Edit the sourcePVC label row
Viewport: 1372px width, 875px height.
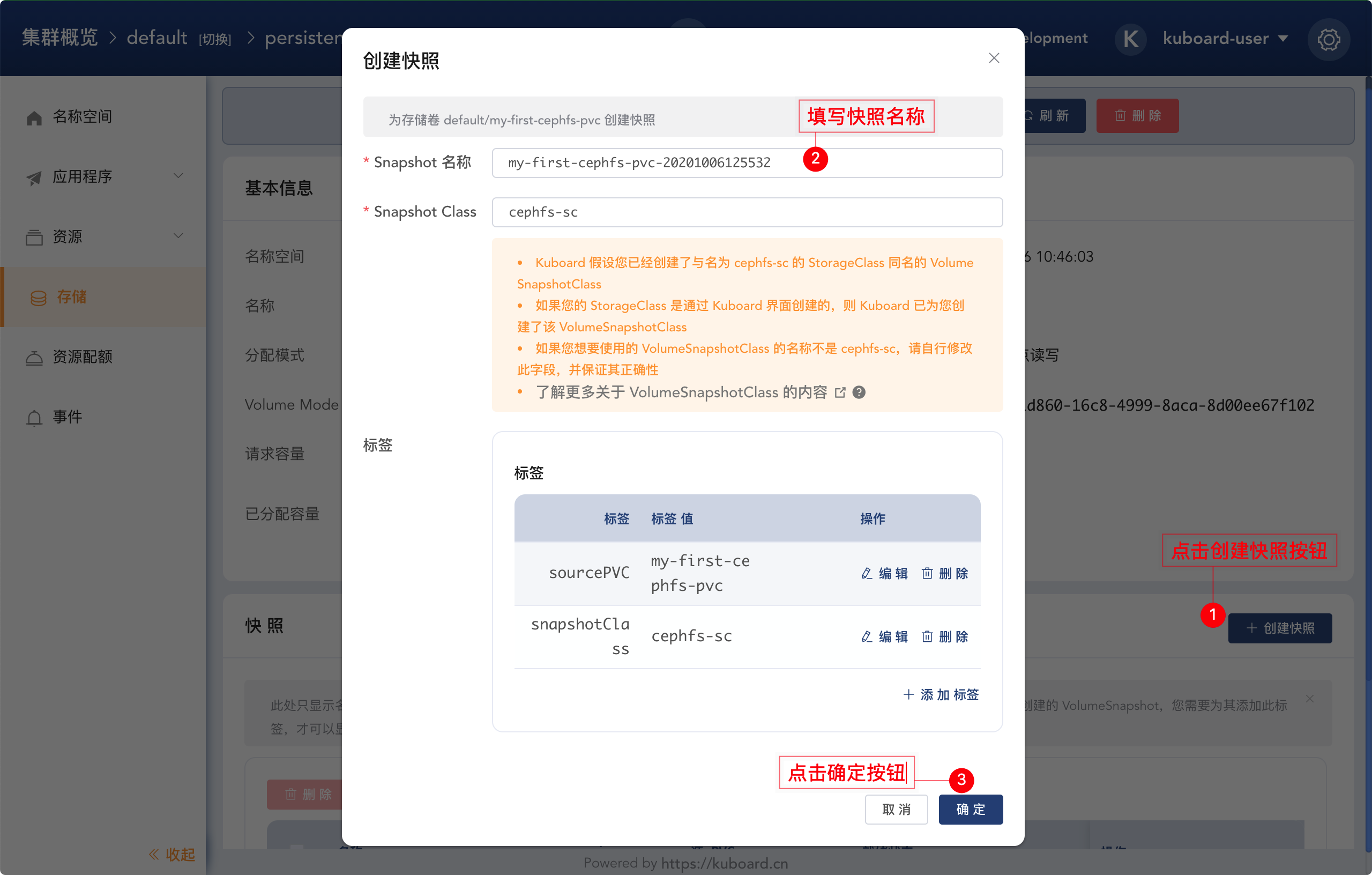click(885, 573)
